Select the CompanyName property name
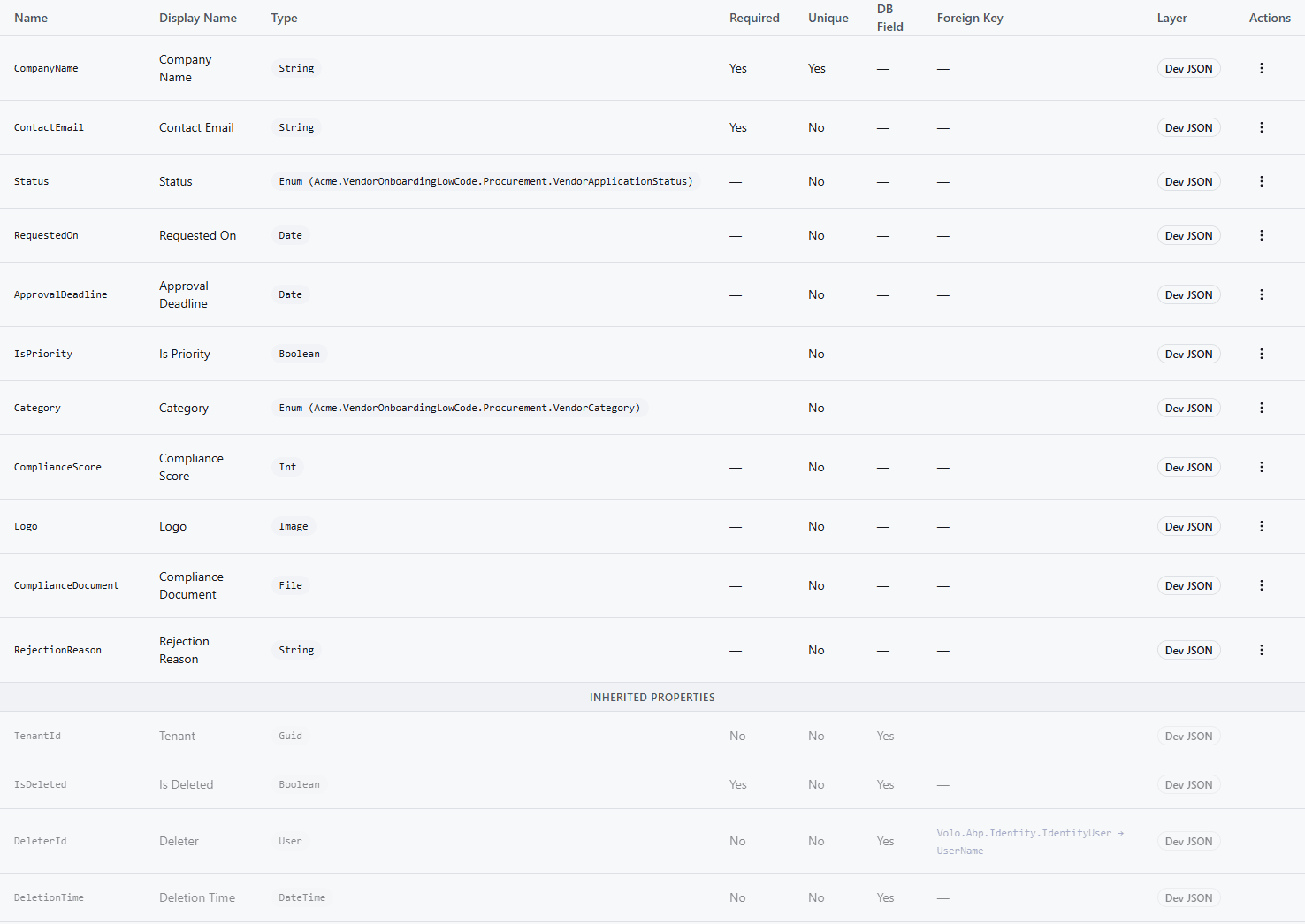 coord(46,68)
